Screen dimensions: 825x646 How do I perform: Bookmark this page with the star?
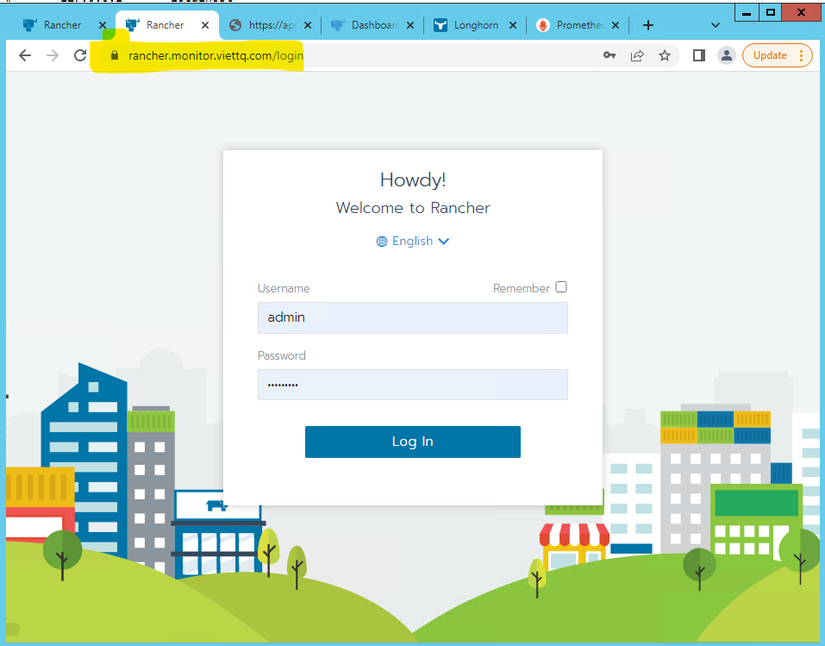pyautogui.click(x=665, y=55)
